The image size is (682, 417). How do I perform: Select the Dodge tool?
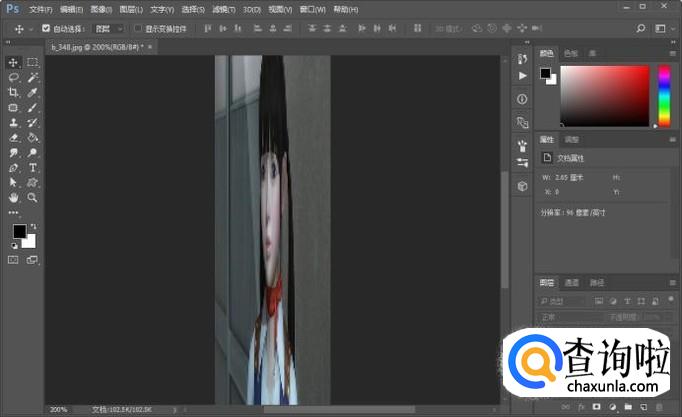pyautogui.click(x=32, y=153)
